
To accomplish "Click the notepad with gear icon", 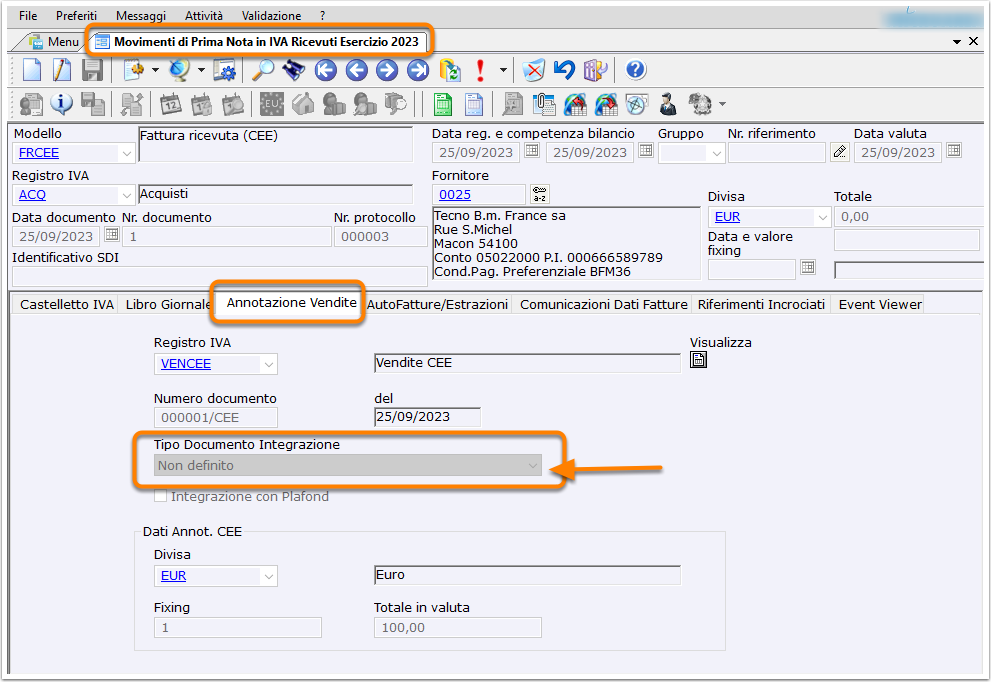I will [x=133, y=70].
